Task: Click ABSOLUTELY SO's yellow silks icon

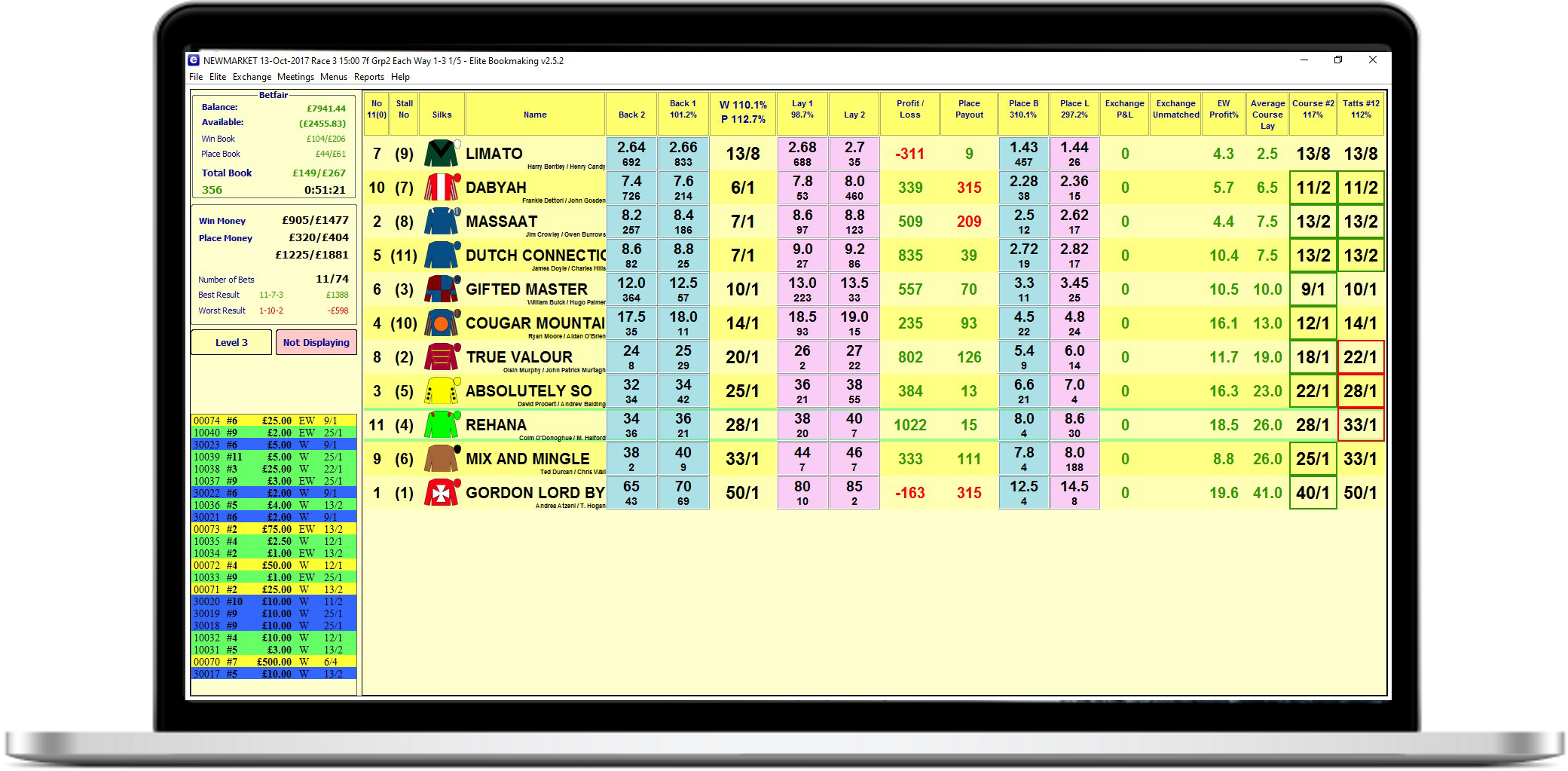Action: pyautogui.click(x=442, y=390)
